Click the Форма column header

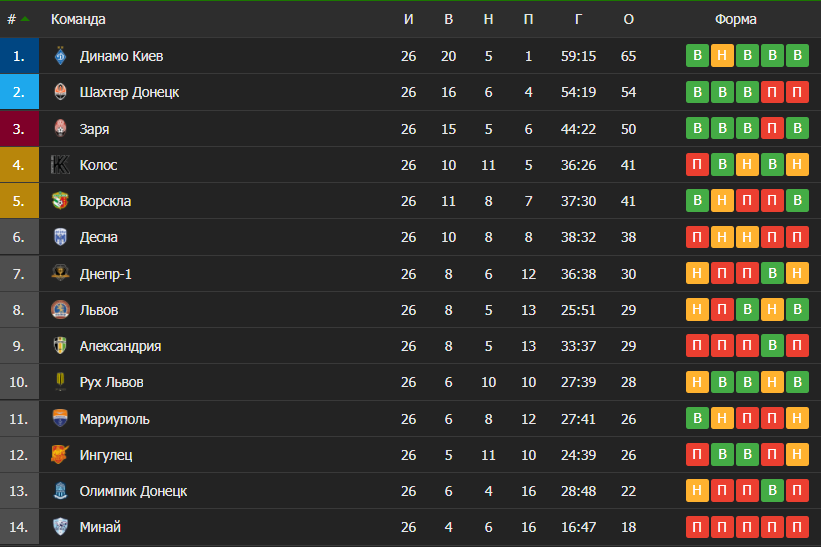pos(735,19)
